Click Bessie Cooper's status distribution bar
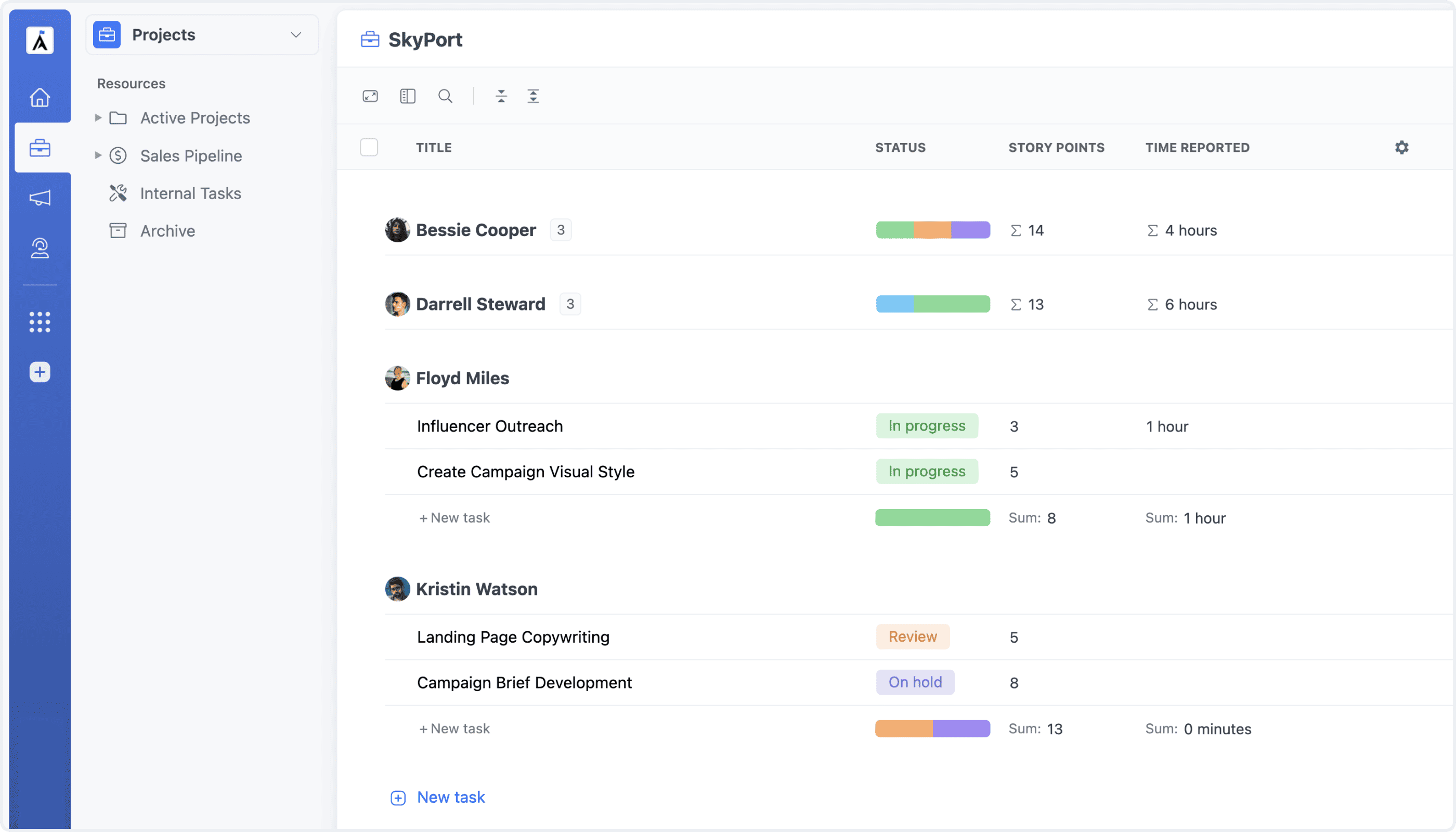Screen dimensions: 1456x832 [932, 230]
